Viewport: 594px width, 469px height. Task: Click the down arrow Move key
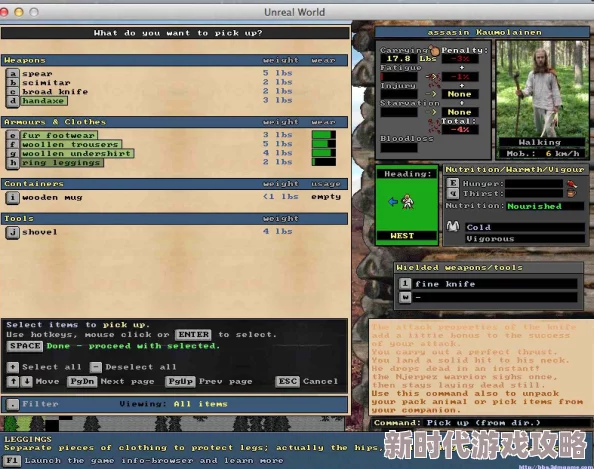(x=26, y=381)
